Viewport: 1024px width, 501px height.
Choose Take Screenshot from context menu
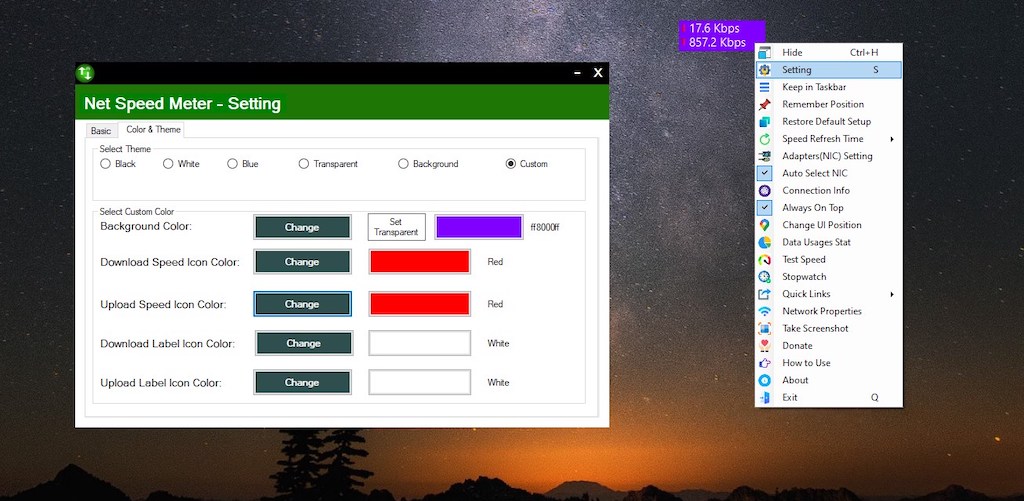click(x=815, y=328)
